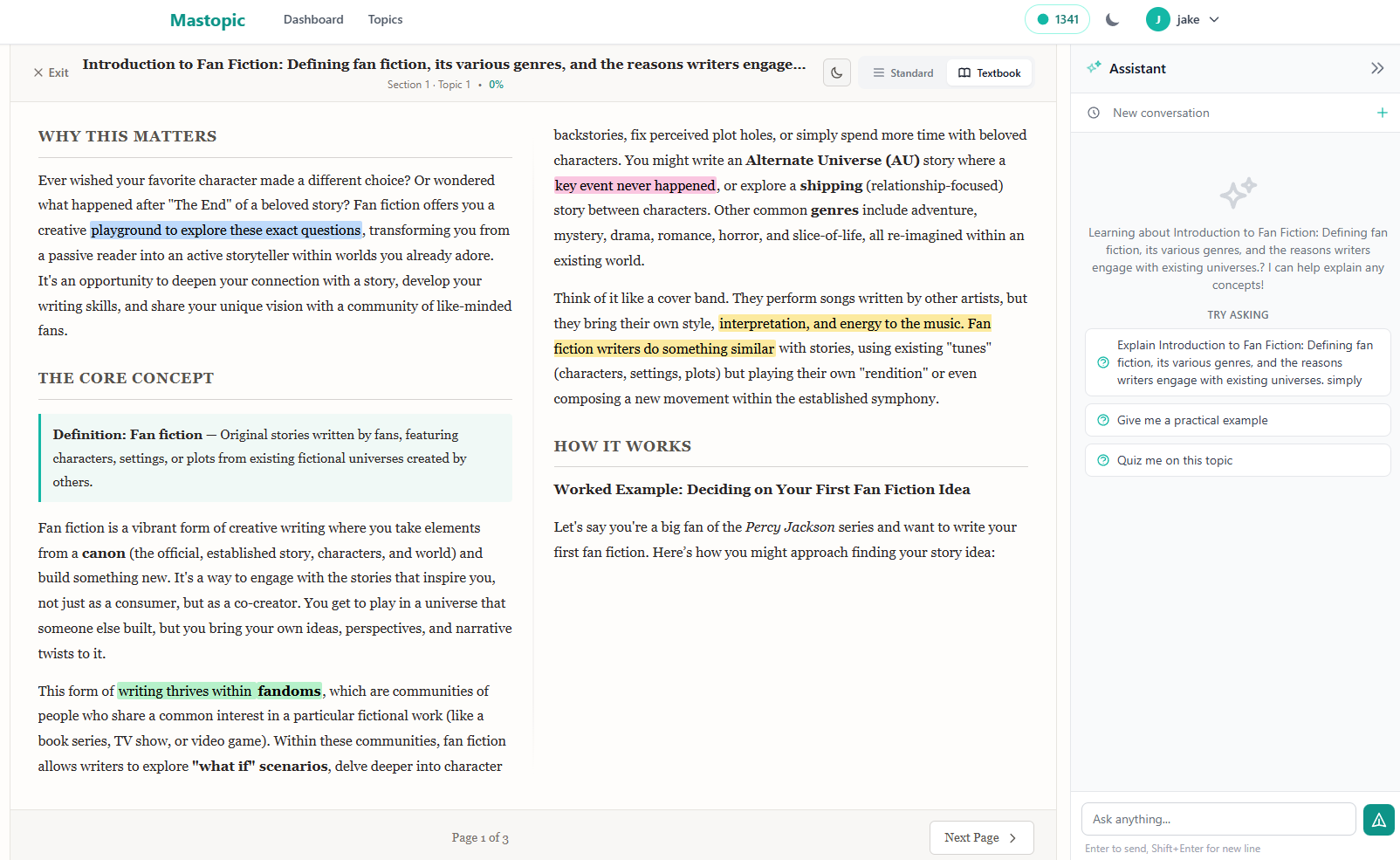Start new conversation with plus icon
The image size is (1400, 860).
(x=1382, y=113)
